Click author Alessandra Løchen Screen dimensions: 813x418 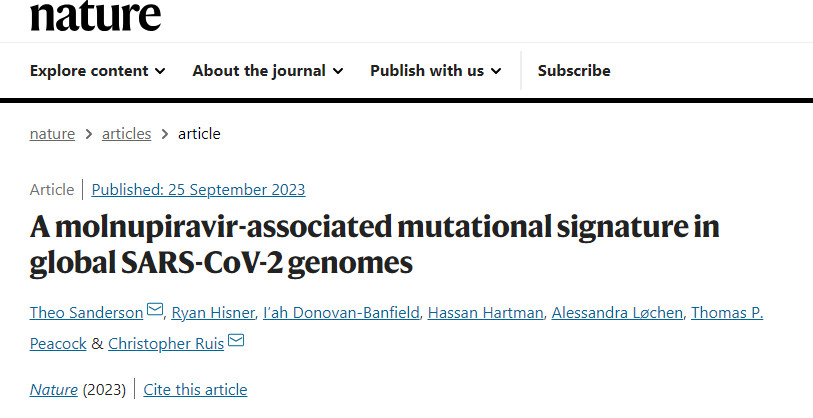(616, 313)
